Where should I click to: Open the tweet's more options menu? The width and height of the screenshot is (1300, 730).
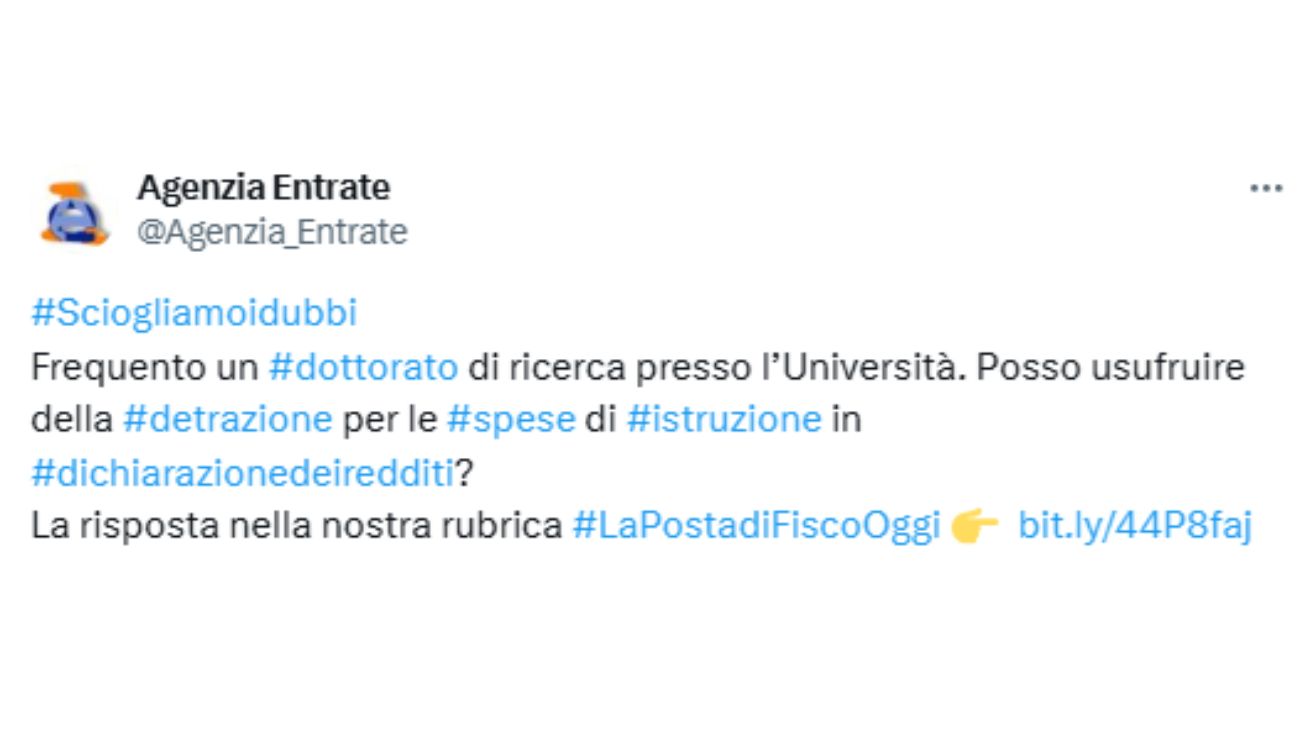tap(1266, 188)
